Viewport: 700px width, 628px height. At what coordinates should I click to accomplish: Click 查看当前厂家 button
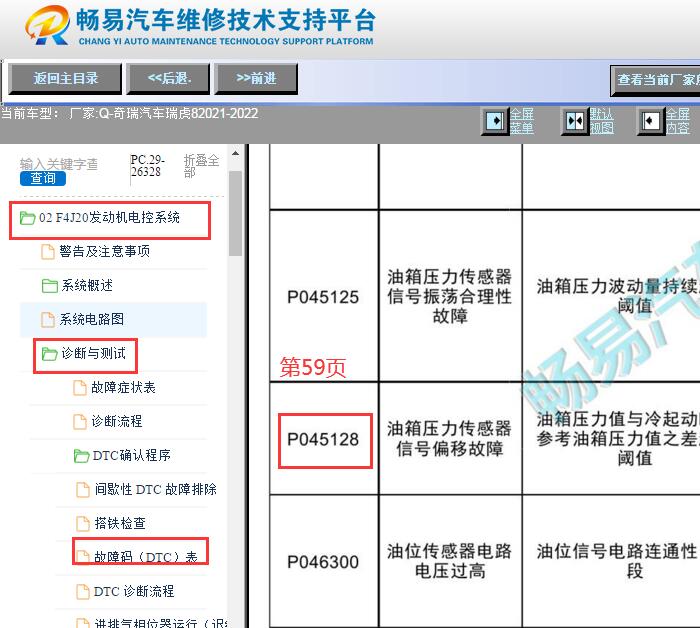click(655, 80)
